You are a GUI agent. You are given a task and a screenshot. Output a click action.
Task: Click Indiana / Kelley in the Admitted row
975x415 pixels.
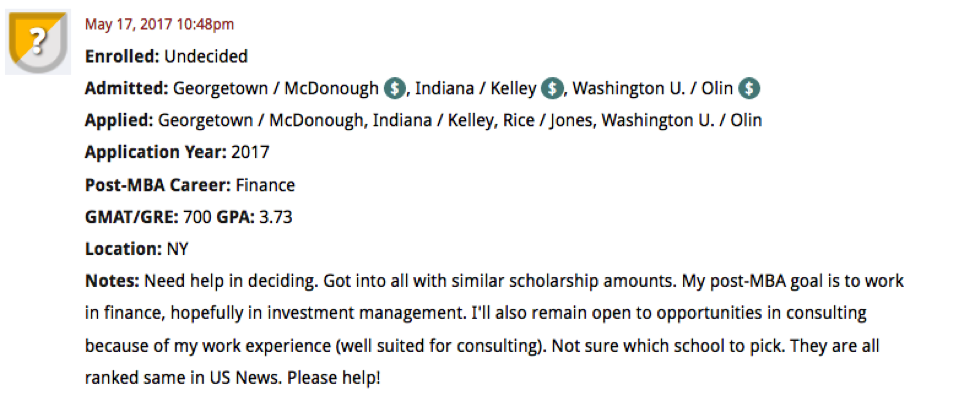(476, 89)
